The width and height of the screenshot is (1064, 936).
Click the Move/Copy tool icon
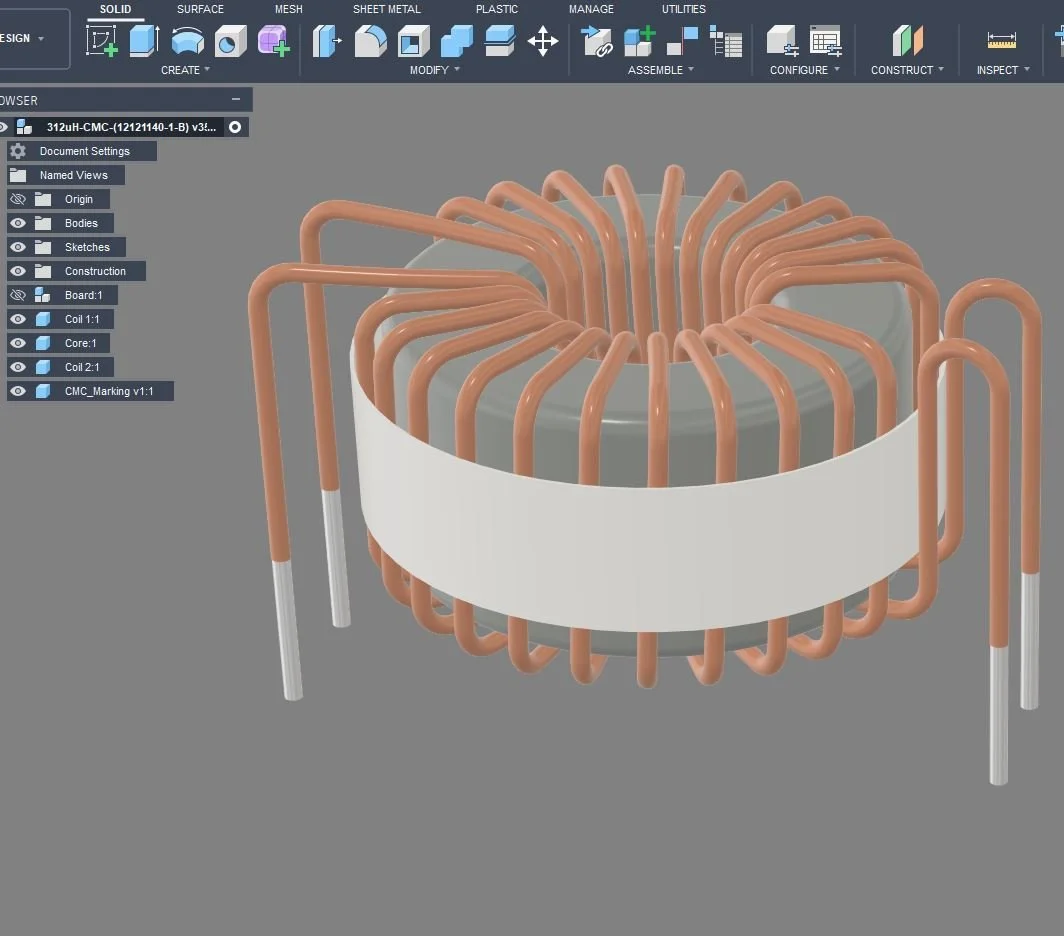pyautogui.click(x=542, y=42)
